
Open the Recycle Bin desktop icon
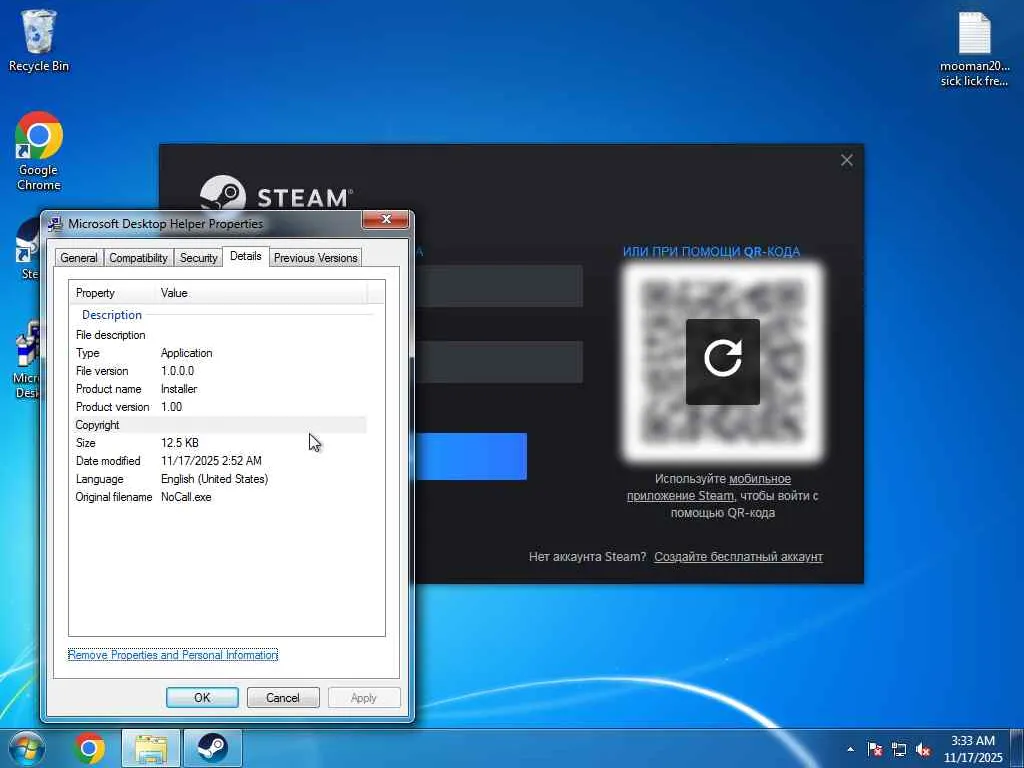point(39,40)
